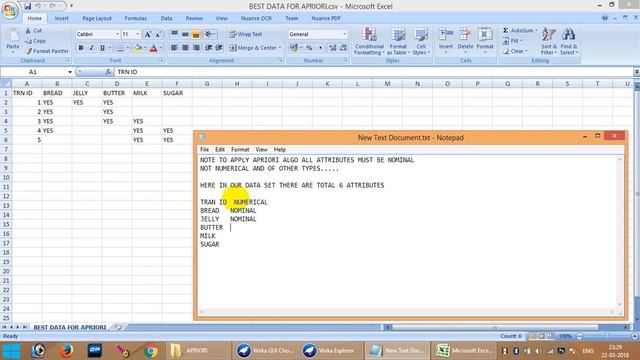The height and width of the screenshot is (360, 640).
Task: Toggle Wrap Text
Action: 245,34
